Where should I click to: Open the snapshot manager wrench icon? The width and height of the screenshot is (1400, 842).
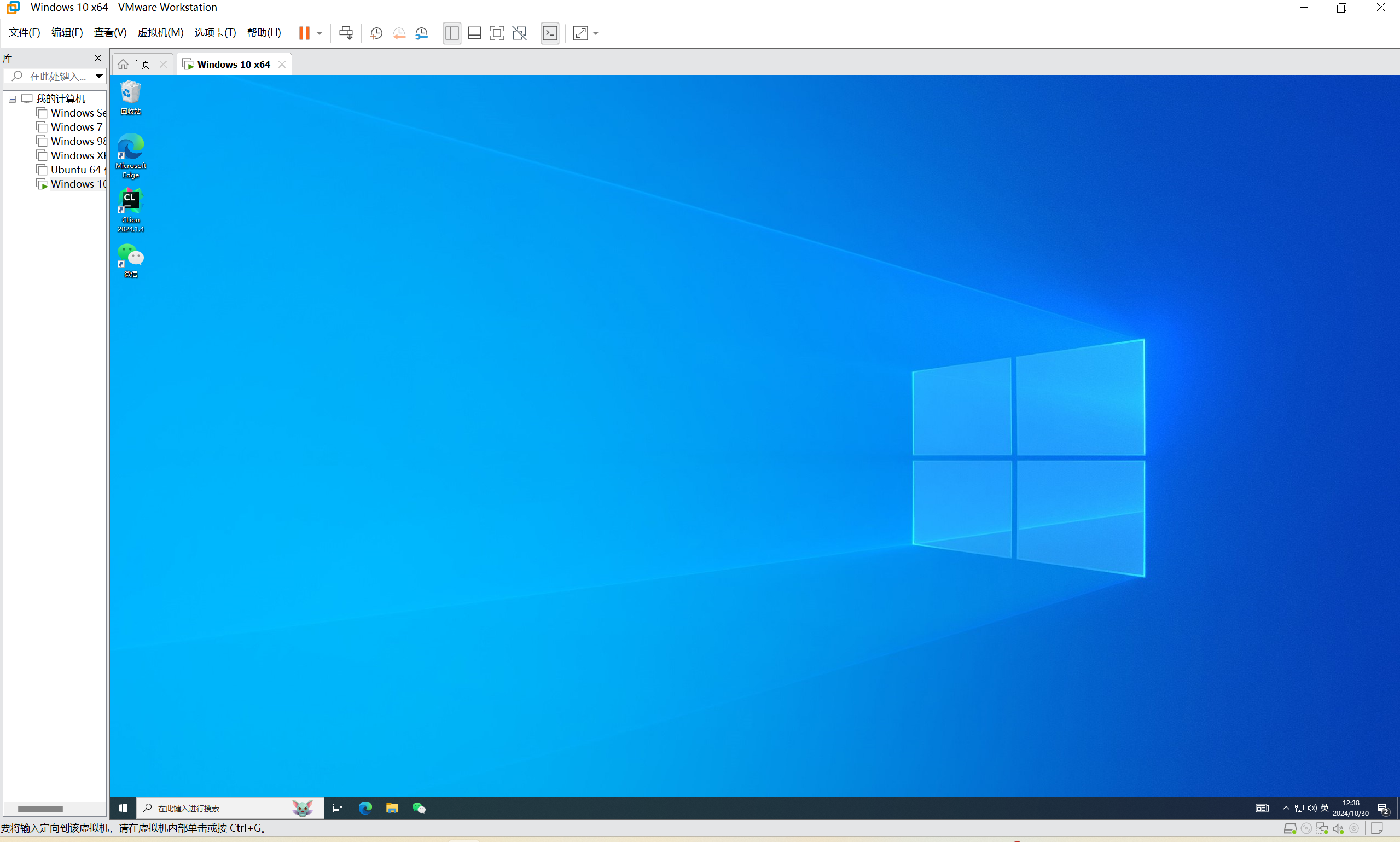click(x=421, y=33)
